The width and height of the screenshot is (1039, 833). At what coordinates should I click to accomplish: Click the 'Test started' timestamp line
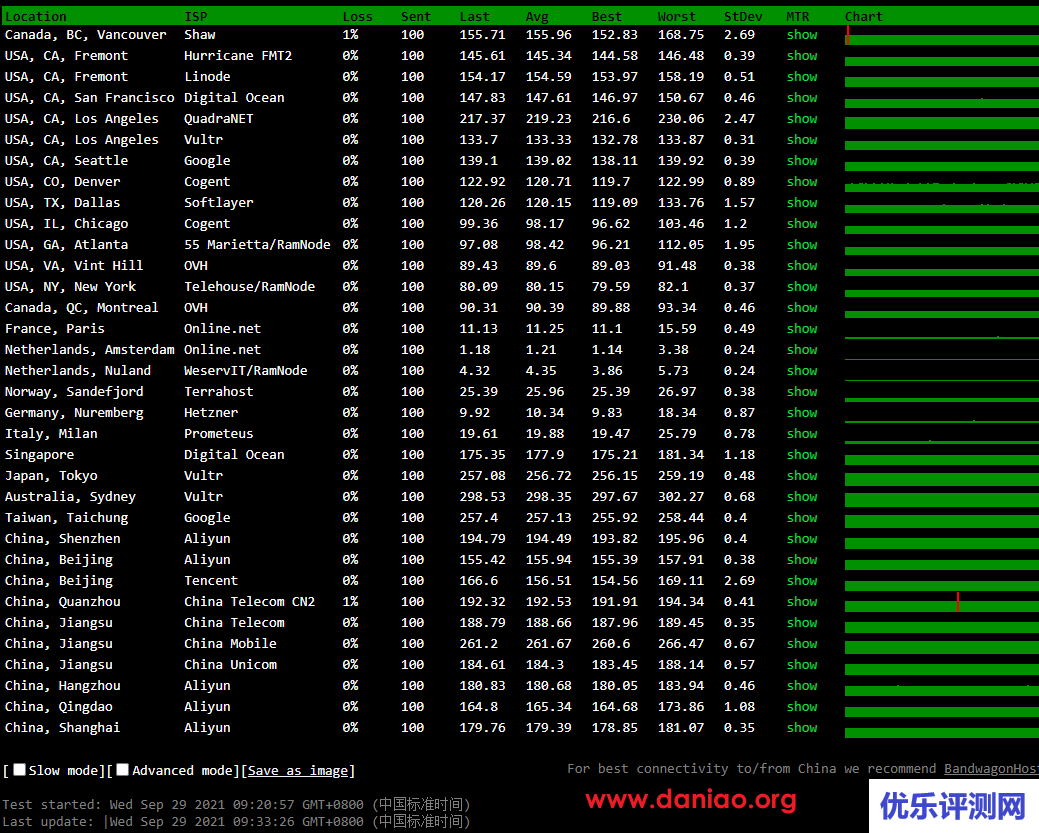pyautogui.click(x=236, y=805)
